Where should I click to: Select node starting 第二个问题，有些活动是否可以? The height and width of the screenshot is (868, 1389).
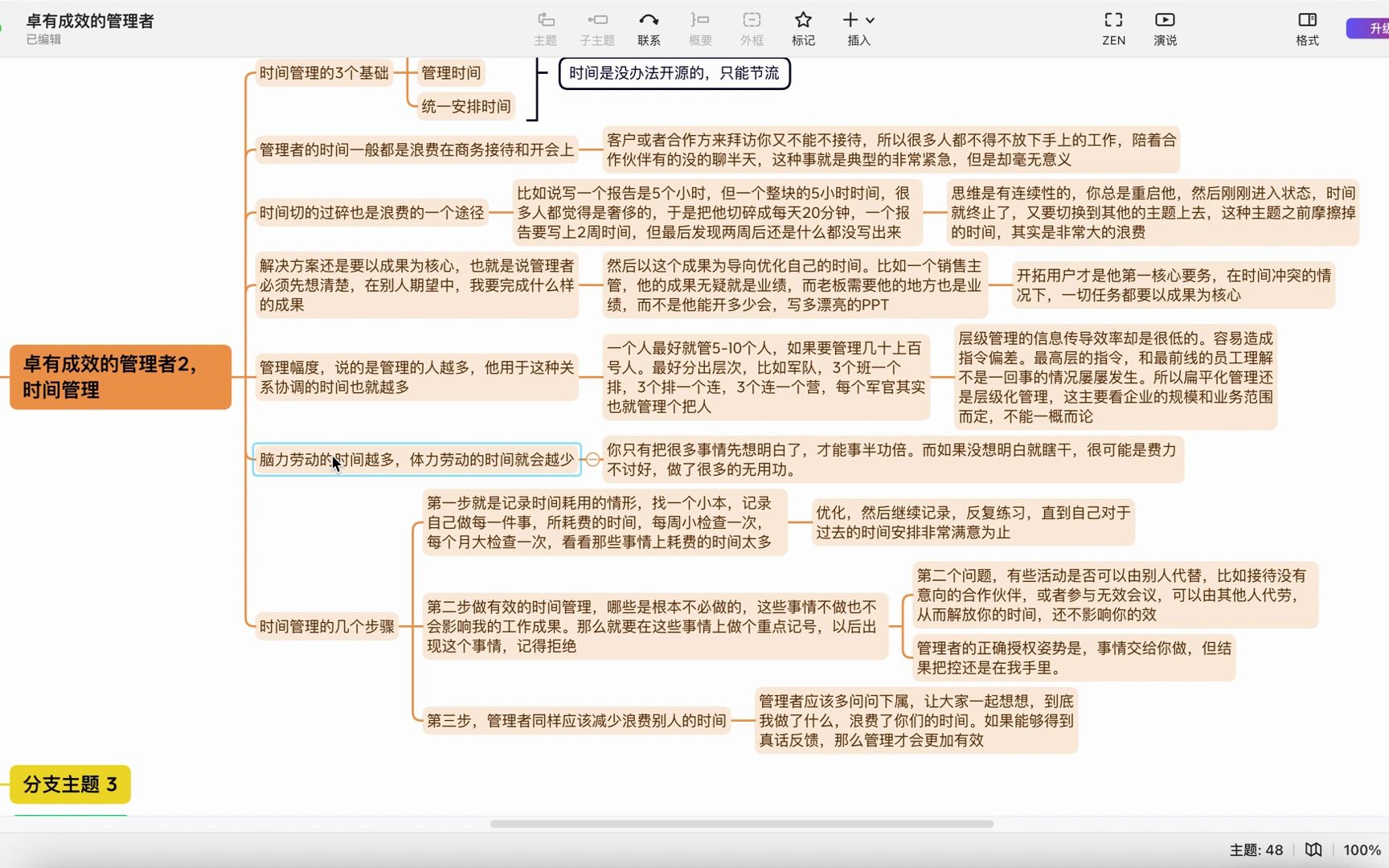click(1116, 595)
